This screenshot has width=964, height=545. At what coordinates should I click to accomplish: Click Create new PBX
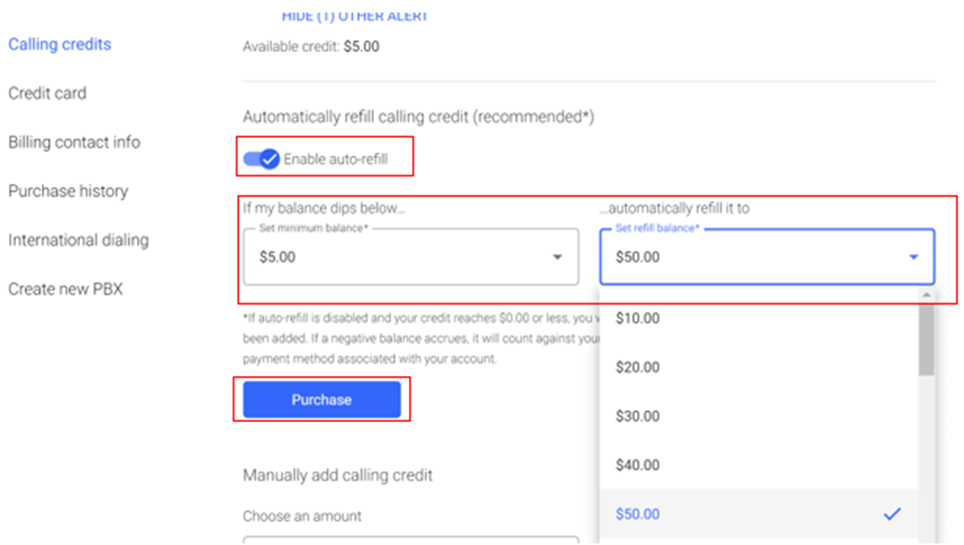coord(66,289)
